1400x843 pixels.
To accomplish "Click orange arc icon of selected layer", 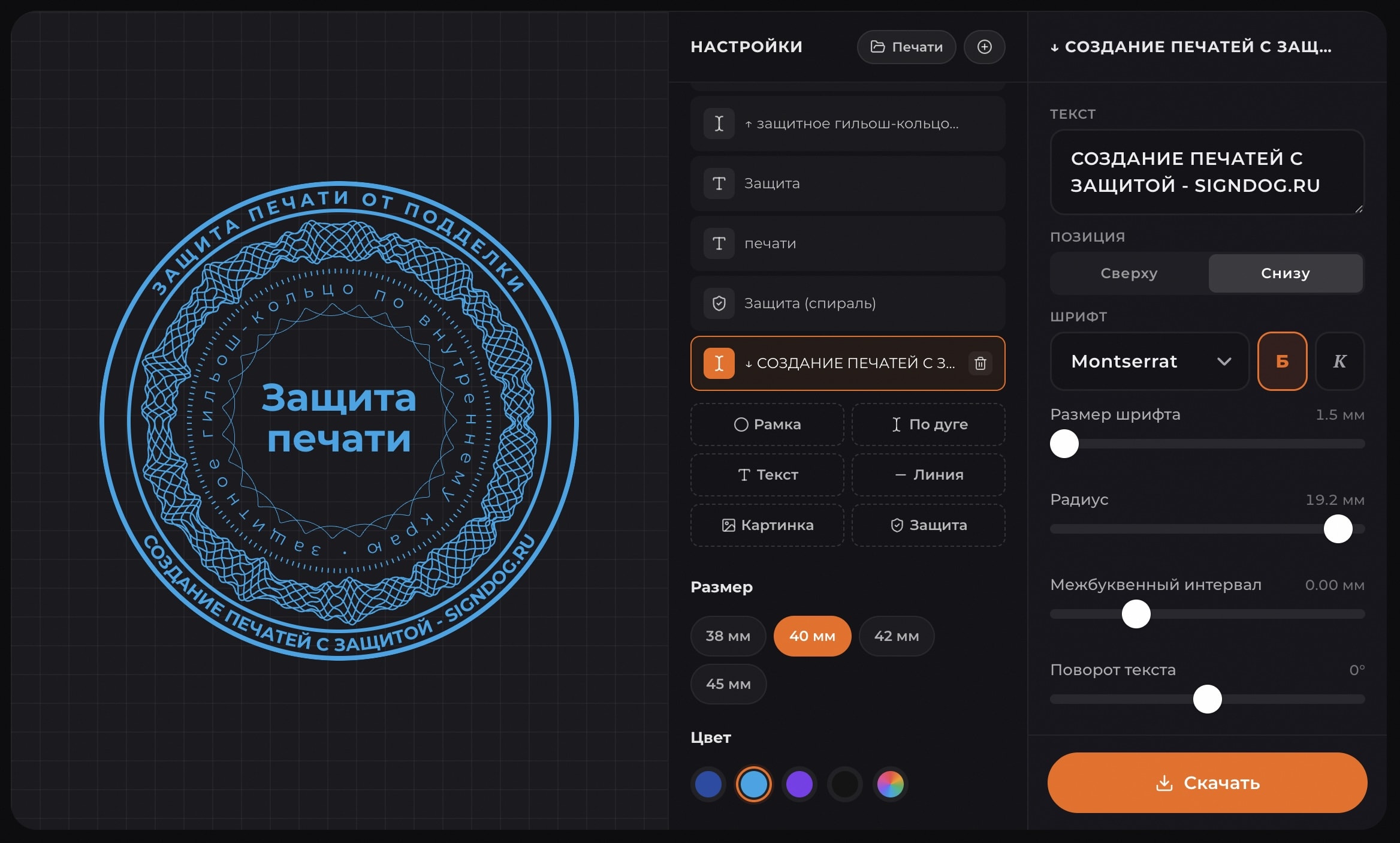I will coord(719,363).
